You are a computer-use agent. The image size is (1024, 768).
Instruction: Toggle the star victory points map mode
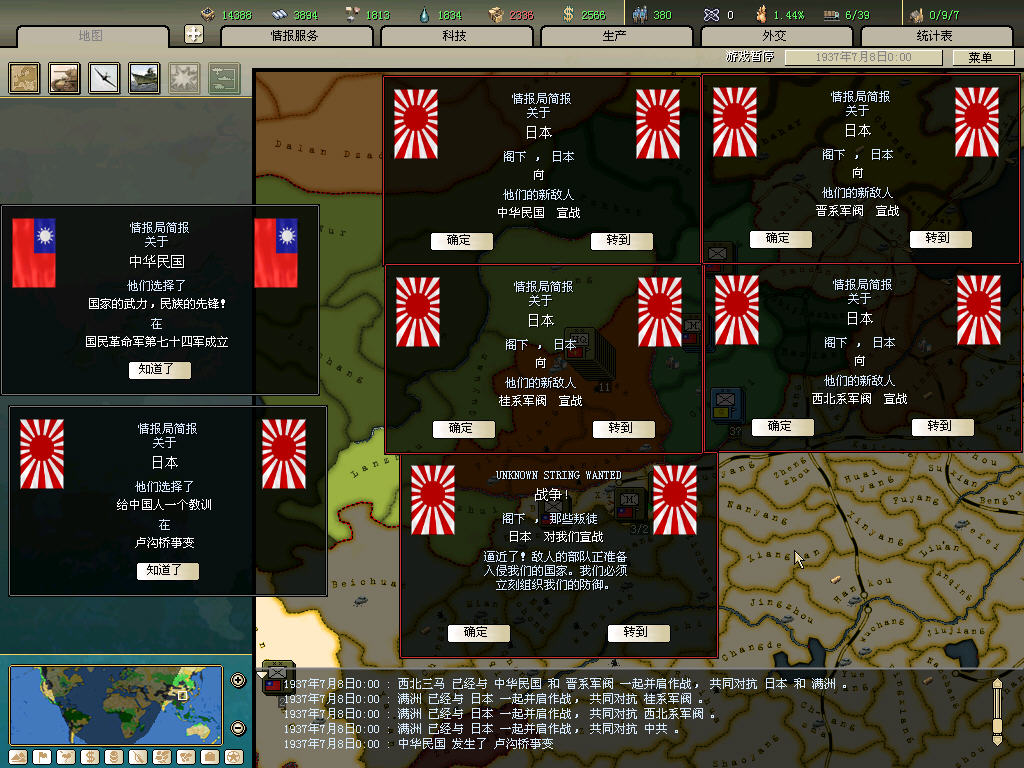tap(234, 757)
